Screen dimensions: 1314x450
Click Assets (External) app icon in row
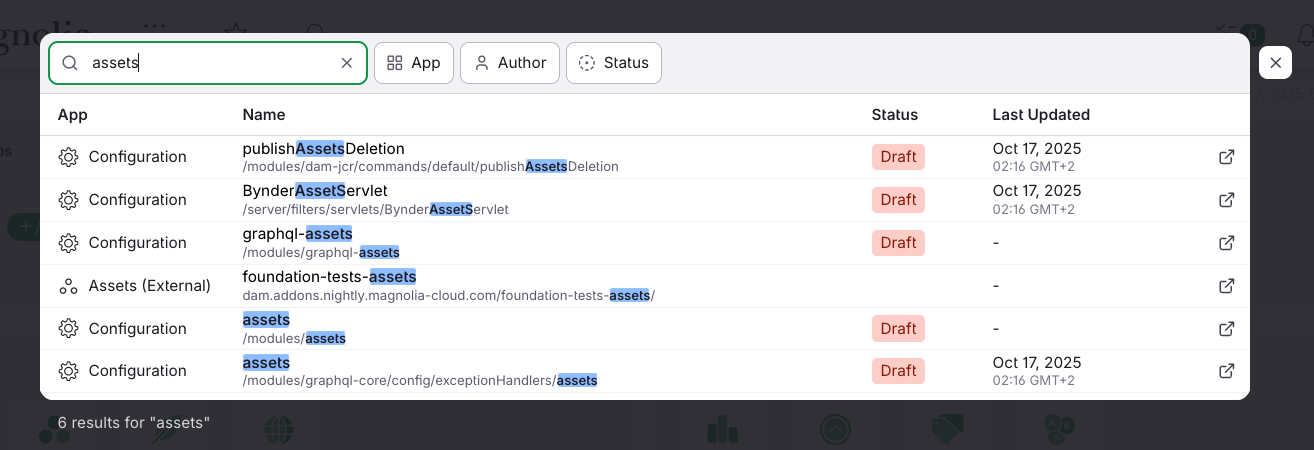click(68, 286)
